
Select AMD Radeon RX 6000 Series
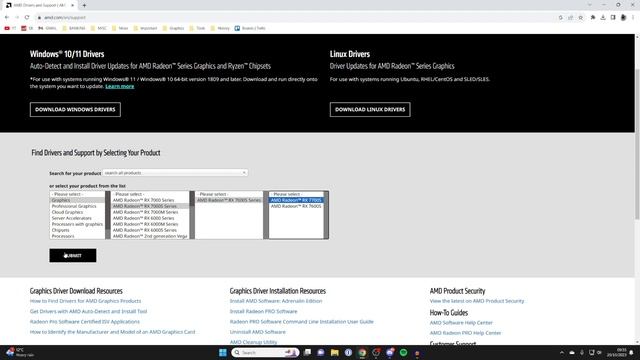[x=150, y=218]
